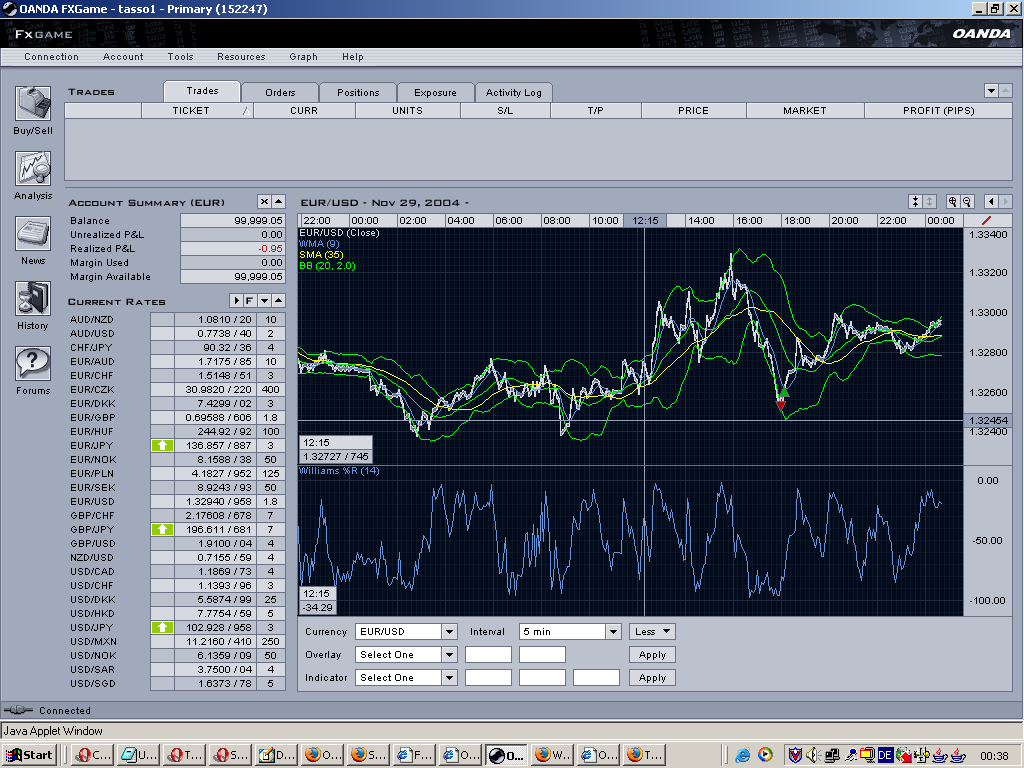This screenshot has width=1024, height=768.
Task: Open the Interval dropdown set to 5 min
Action: pos(613,632)
